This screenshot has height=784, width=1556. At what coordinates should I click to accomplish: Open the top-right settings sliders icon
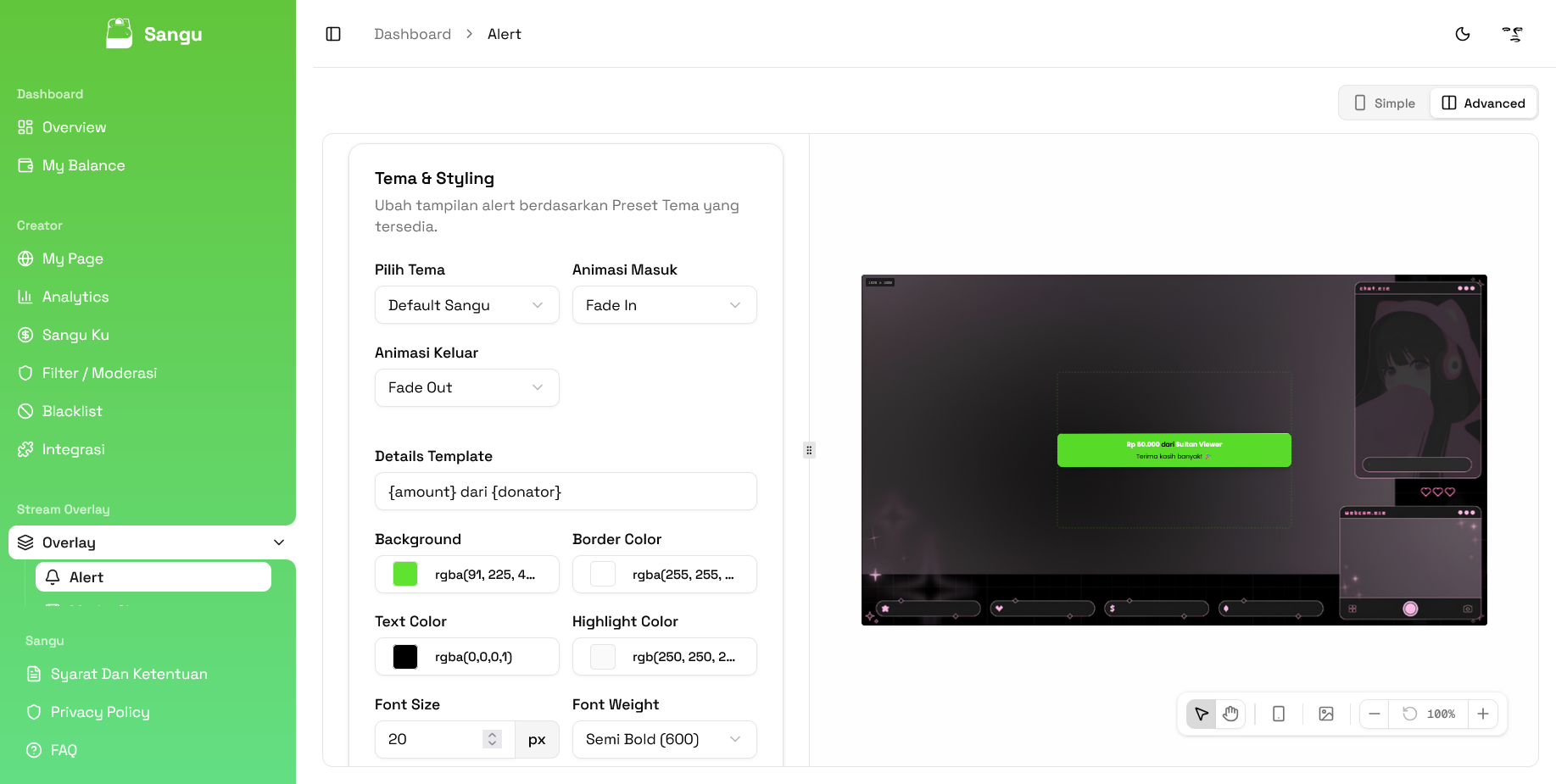pyautogui.click(x=1513, y=34)
